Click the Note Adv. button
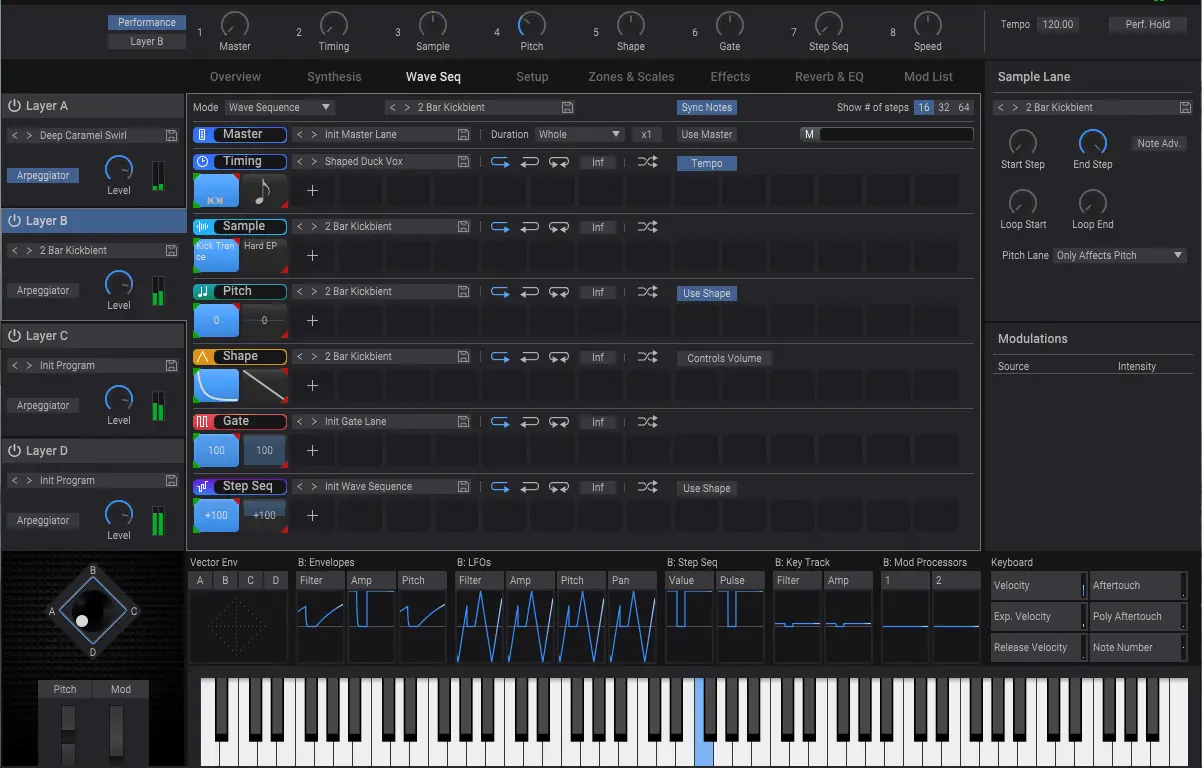The width and height of the screenshot is (1202, 768). point(1158,142)
